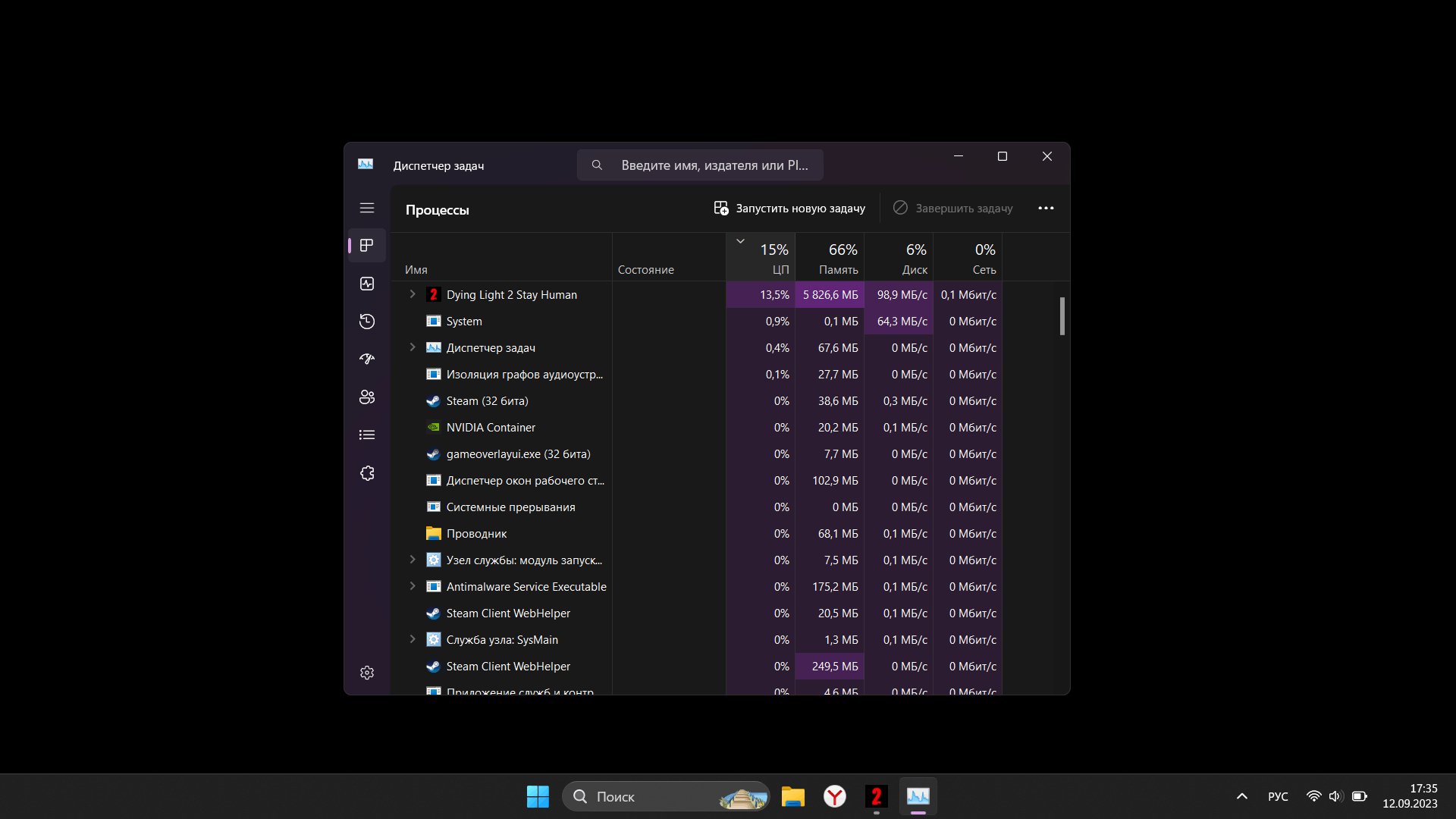Sort processes by Диск column header
The image size is (1456, 819).
click(899, 257)
